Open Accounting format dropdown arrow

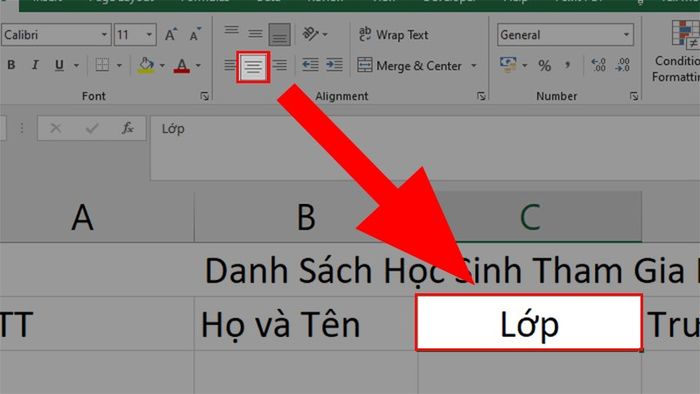click(x=525, y=66)
